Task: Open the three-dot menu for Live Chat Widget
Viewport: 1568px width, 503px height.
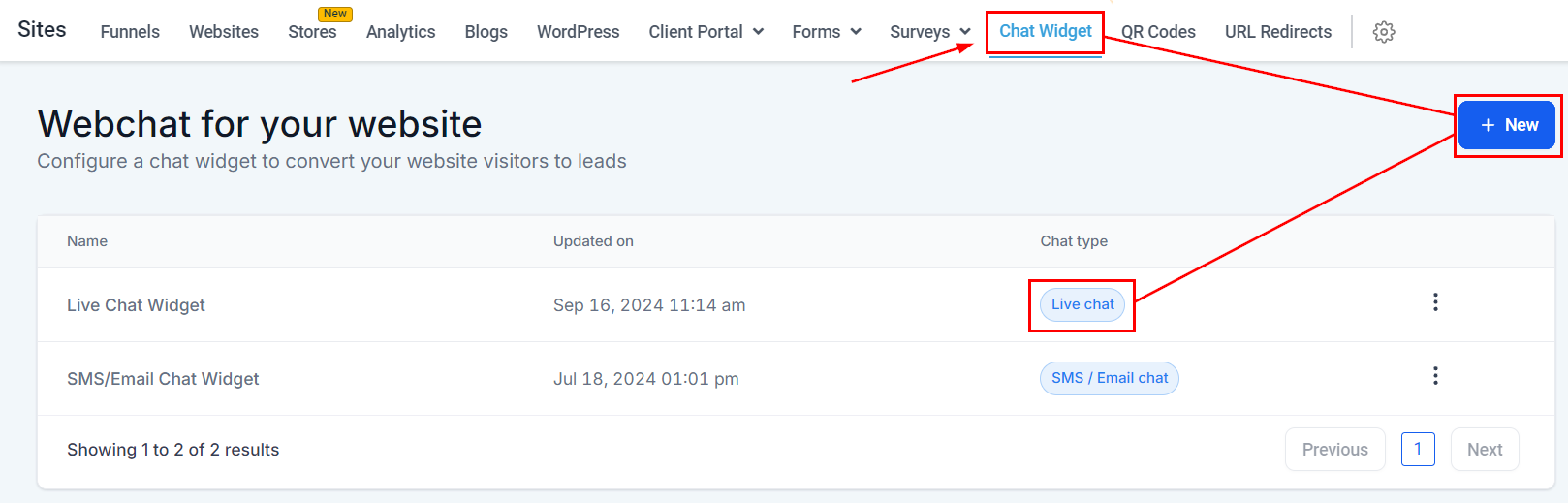Action: point(1435,302)
